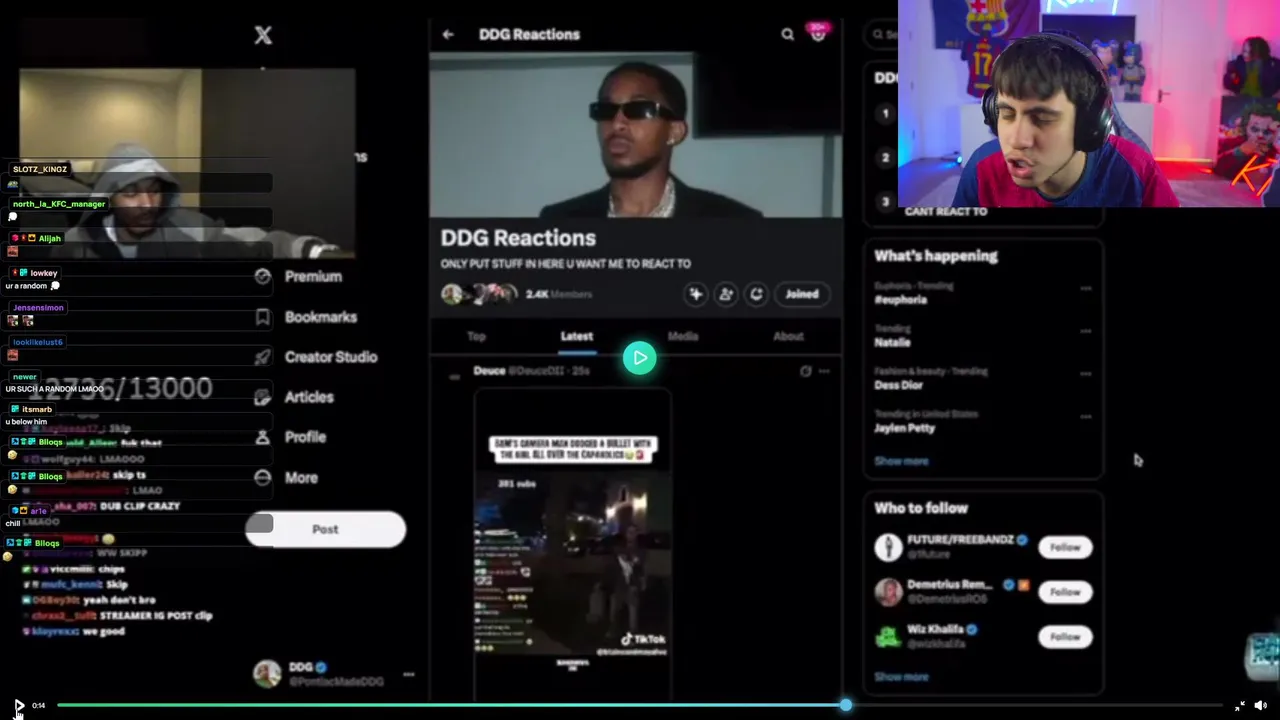
Task: Select the Latest tab
Action: coord(577,336)
